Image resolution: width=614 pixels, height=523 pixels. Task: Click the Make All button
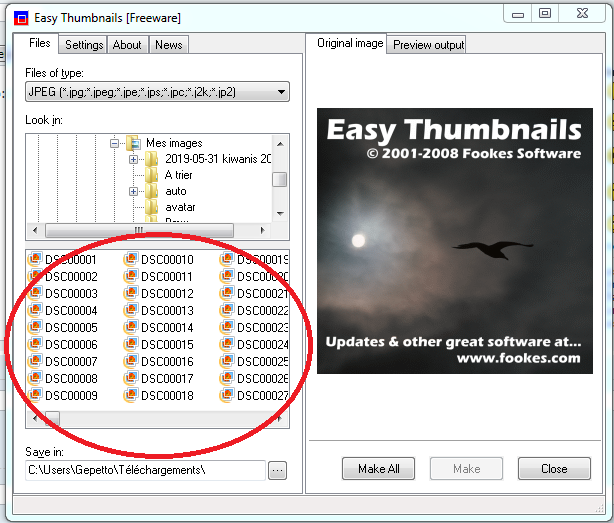tap(378, 469)
